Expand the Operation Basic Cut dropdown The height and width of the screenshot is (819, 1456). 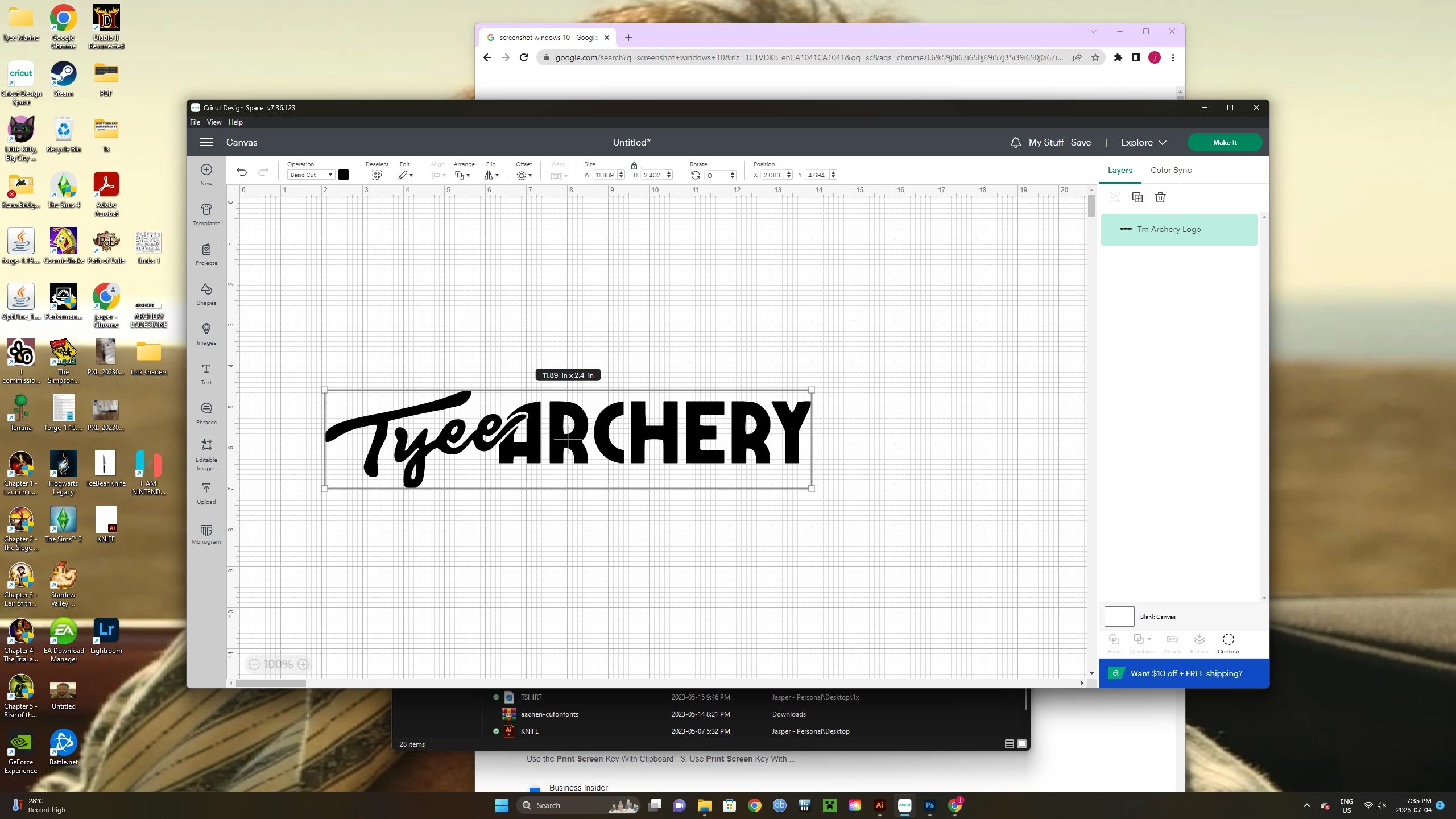click(x=311, y=175)
